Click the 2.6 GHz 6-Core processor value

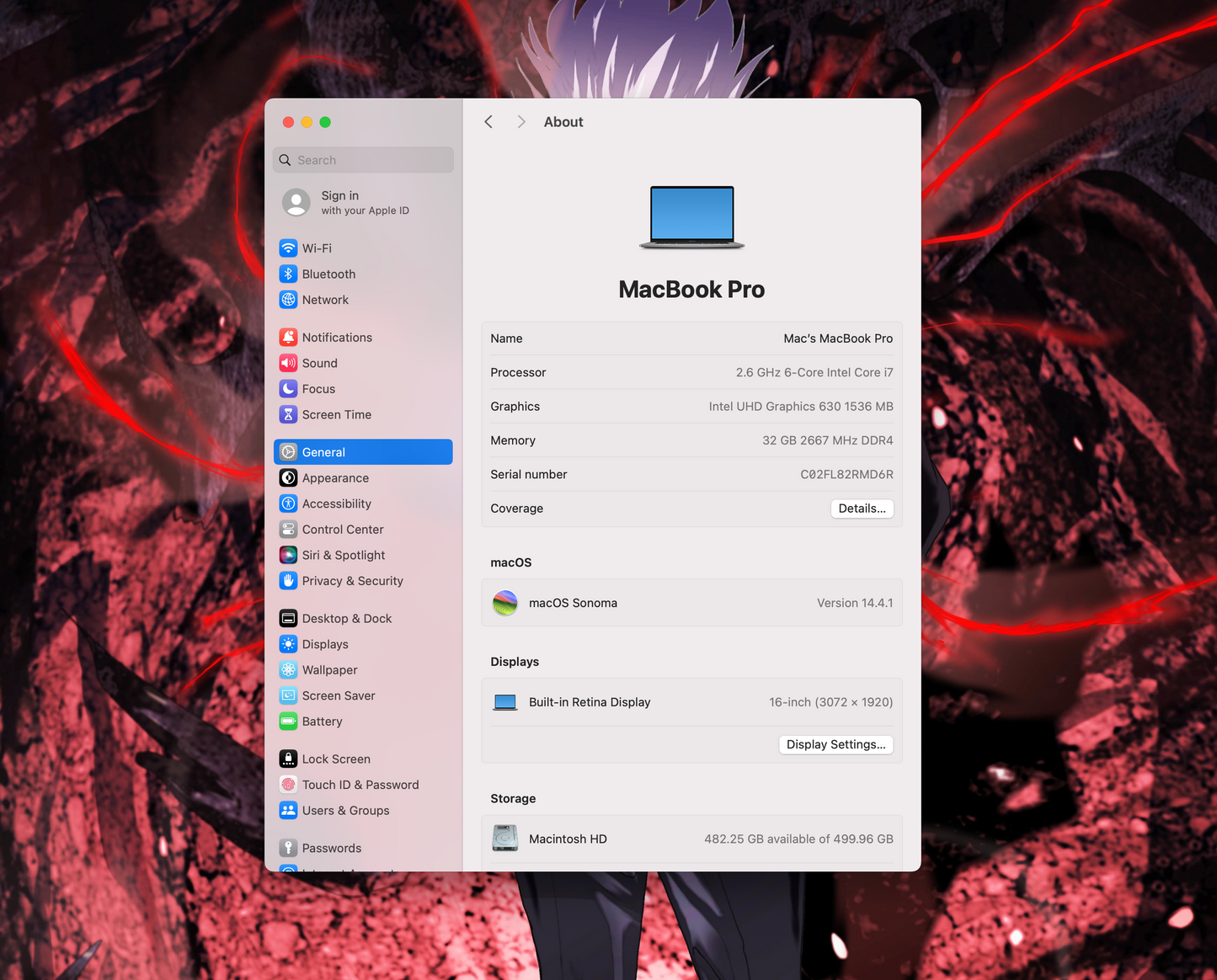(814, 372)
